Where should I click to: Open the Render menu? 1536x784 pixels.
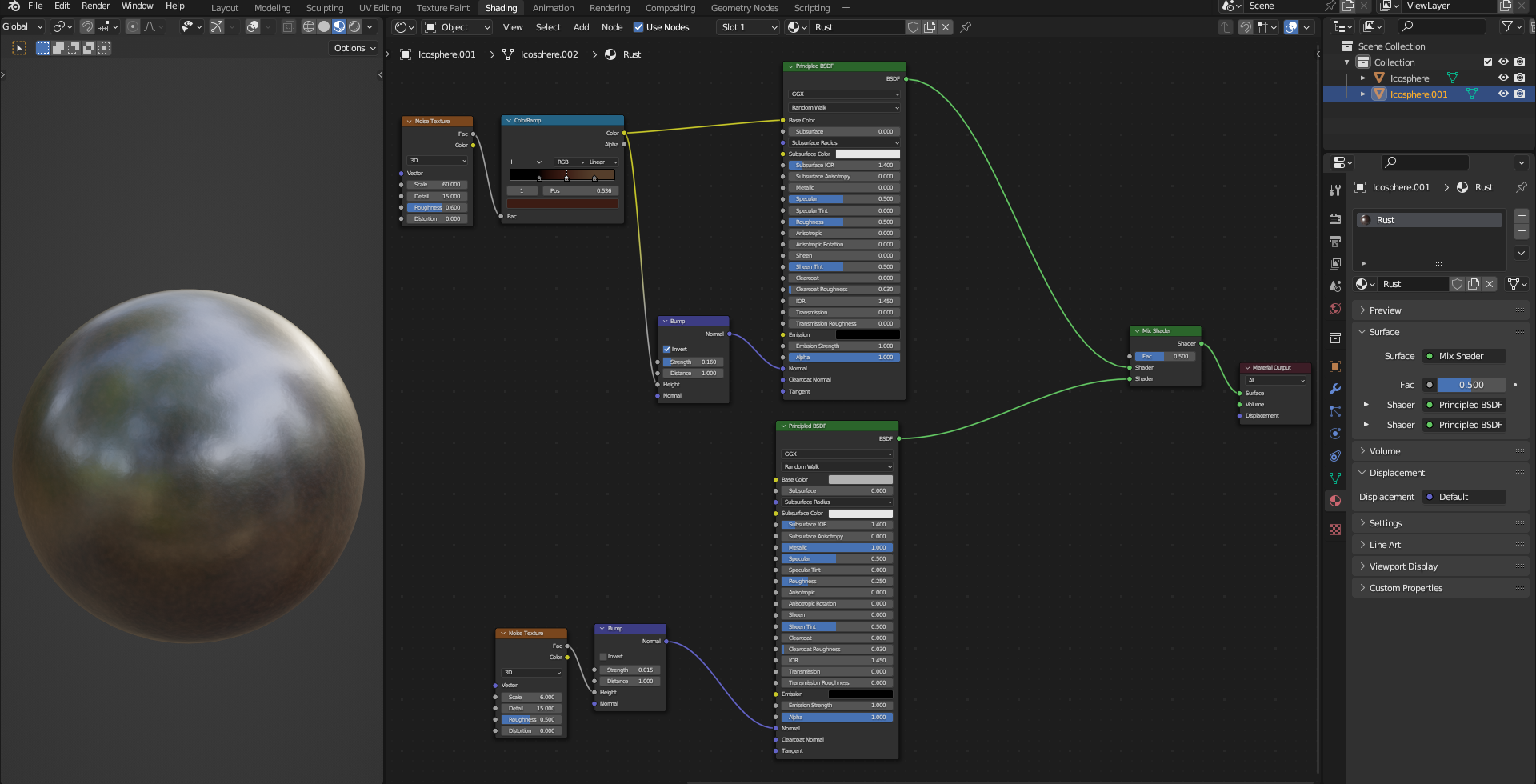[x=95, y=6]
